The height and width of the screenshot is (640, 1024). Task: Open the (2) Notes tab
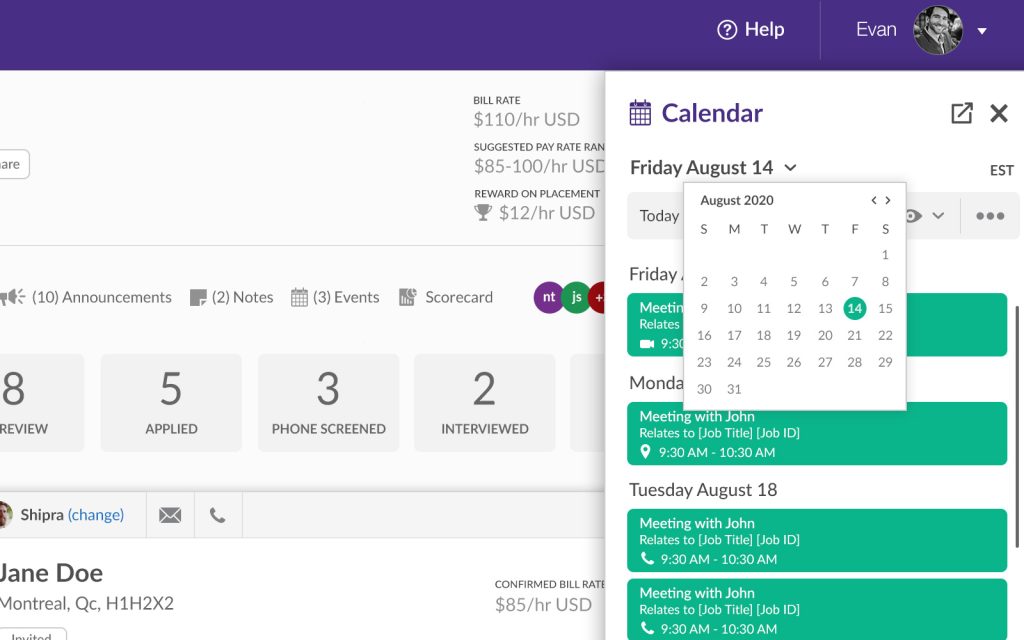click(x=231, y=297)
